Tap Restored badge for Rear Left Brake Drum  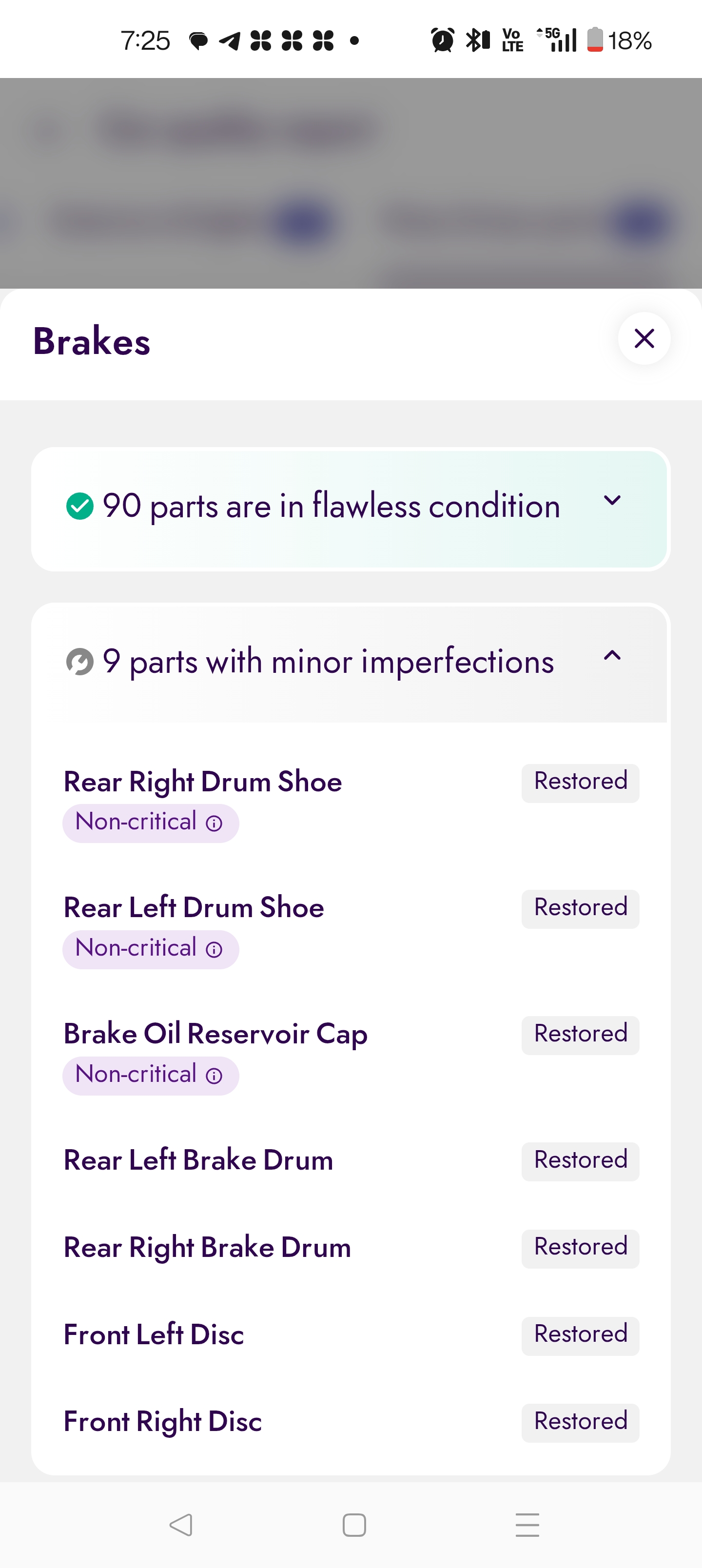tap(580, 1161)
